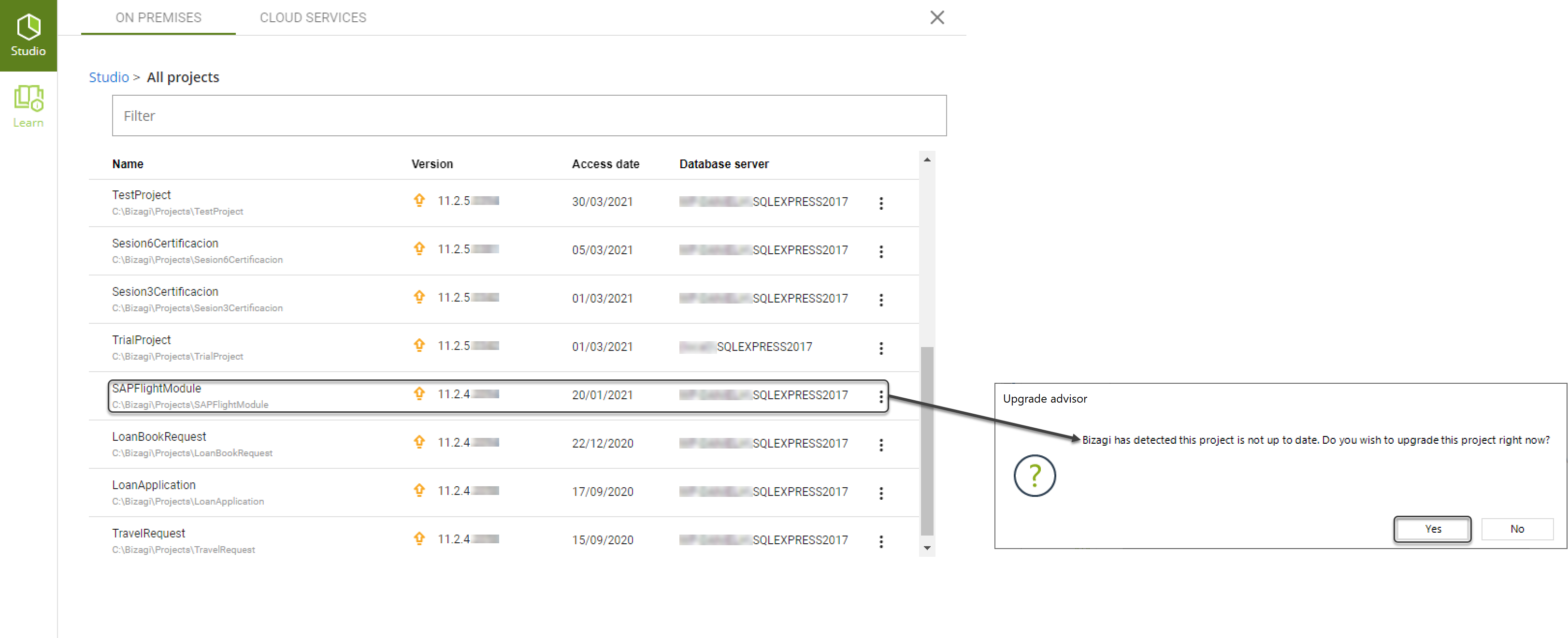Select the TestProject project name

[141, 195]
